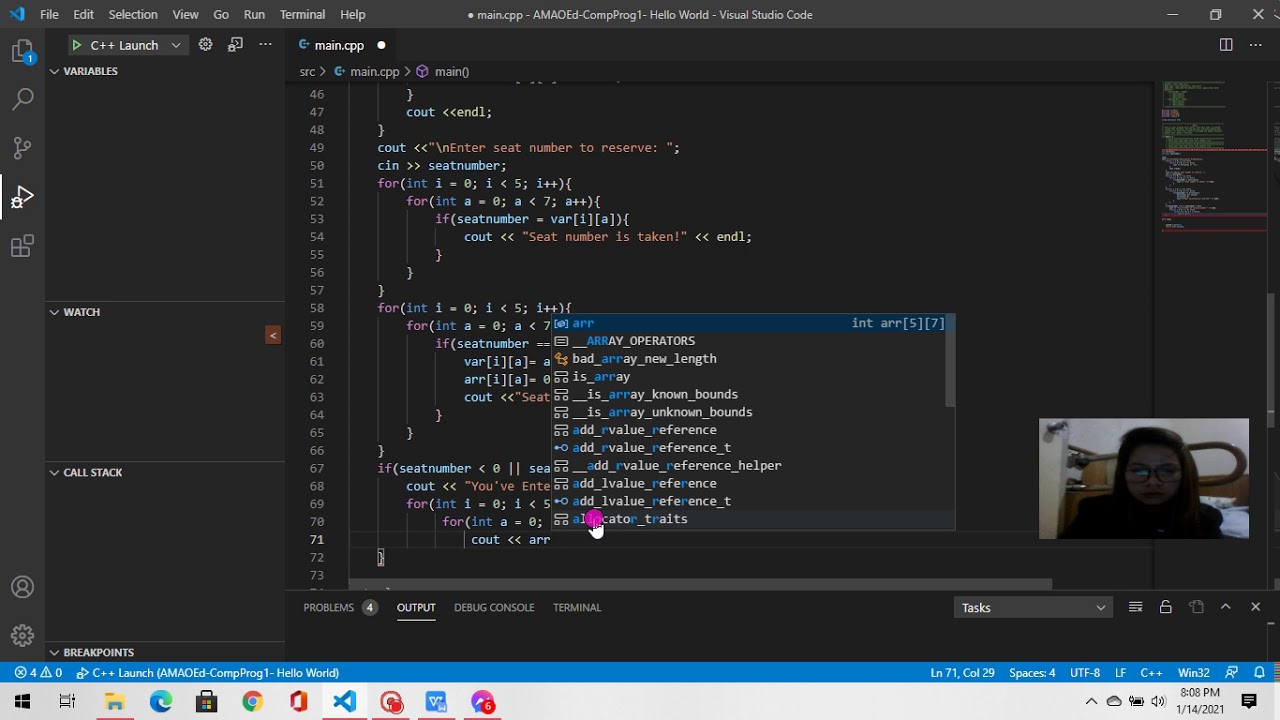The image size is (1280, 720).
Task: Clear the output panel list icon
Action: (x=1135, y=607)
